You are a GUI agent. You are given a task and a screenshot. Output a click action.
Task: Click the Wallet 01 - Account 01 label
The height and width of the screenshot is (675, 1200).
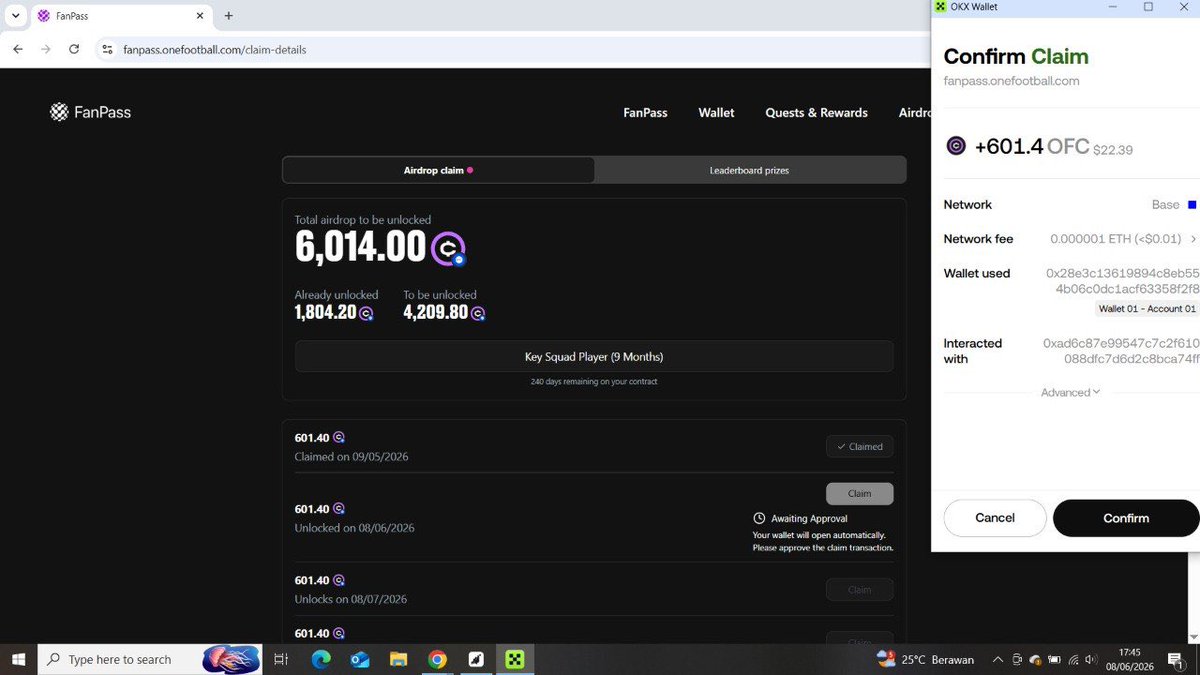[1147, 309]
